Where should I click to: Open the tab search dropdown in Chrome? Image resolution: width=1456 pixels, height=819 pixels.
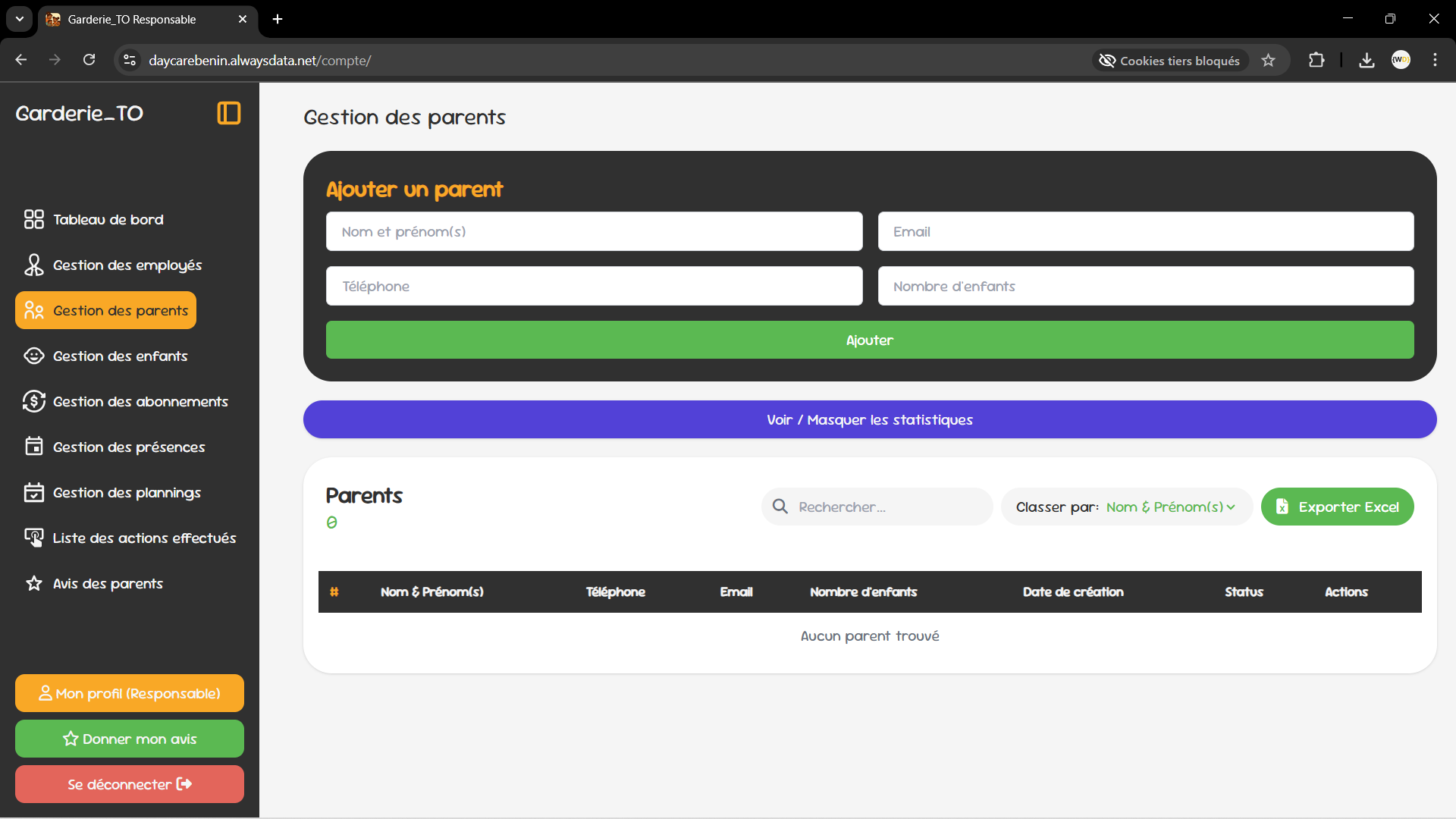20,19
